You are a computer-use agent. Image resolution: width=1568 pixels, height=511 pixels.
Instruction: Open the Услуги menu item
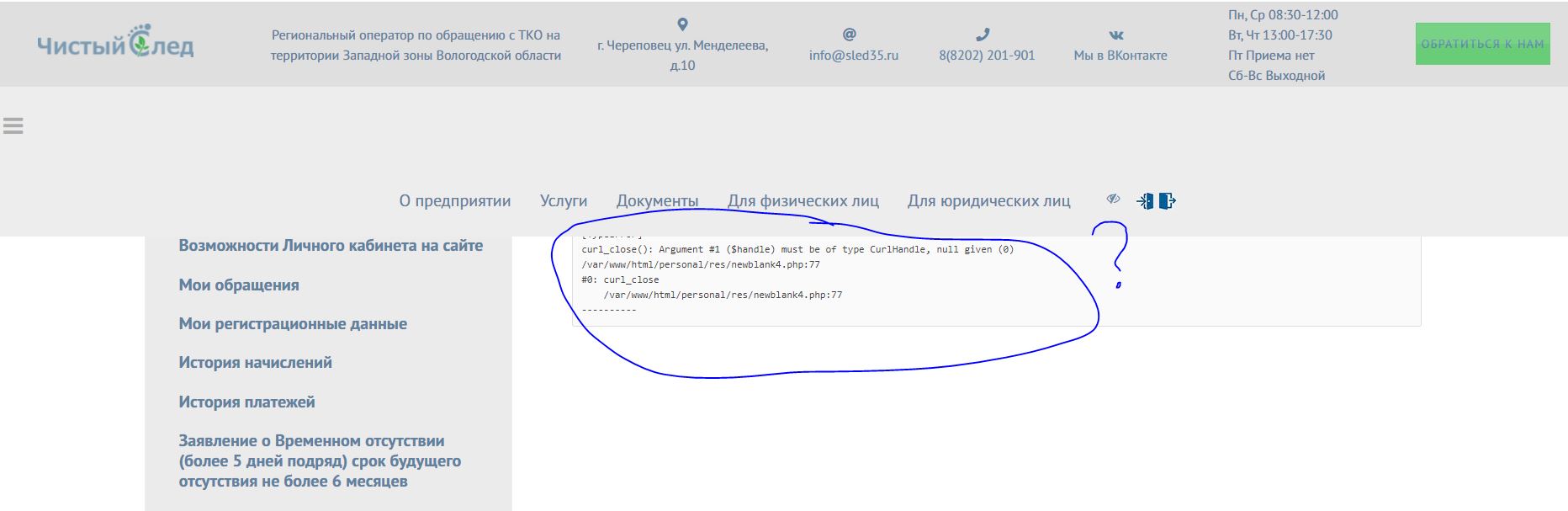tap(563, 201)
